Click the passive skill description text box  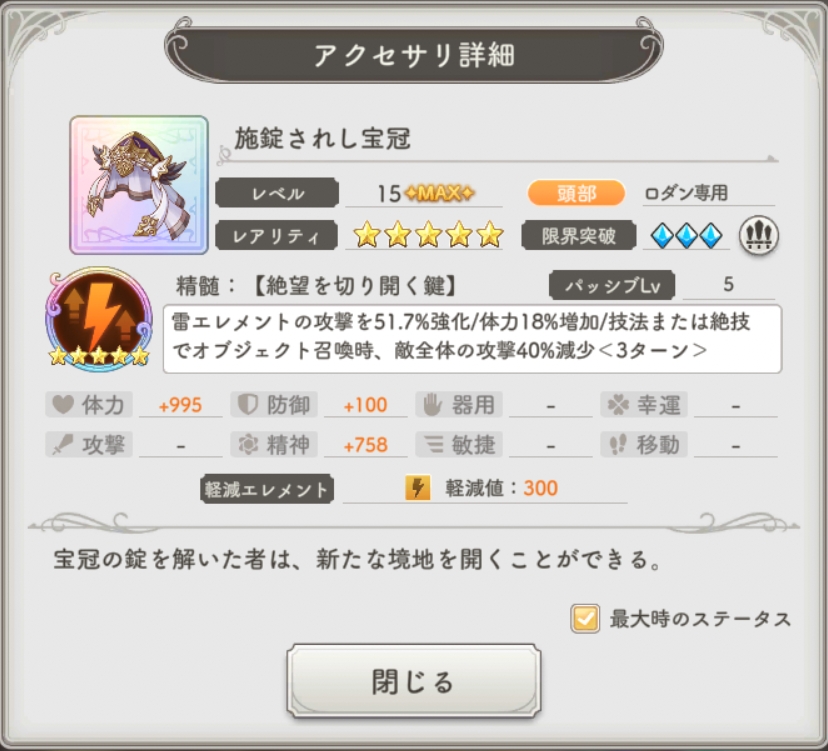tap(472, 339)
